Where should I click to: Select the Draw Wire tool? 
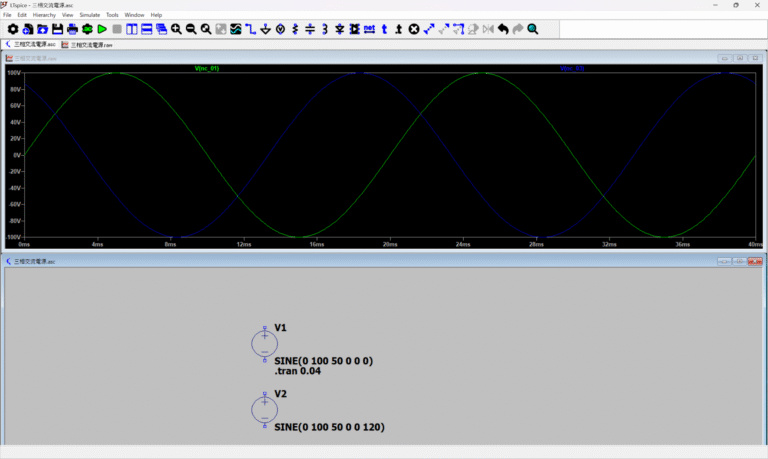[x=250, y=29]
